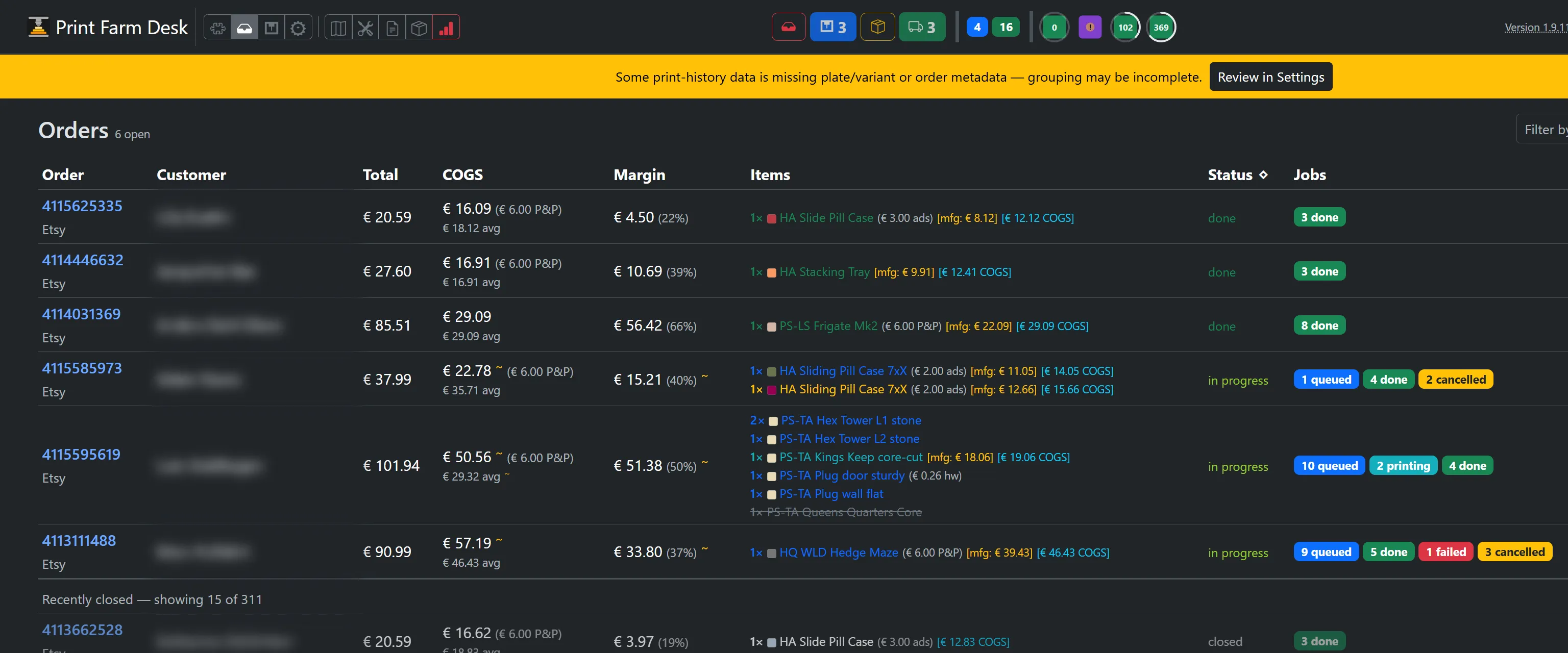Click the red HA Slide Pill Case swatch

(x=771, y=218)
